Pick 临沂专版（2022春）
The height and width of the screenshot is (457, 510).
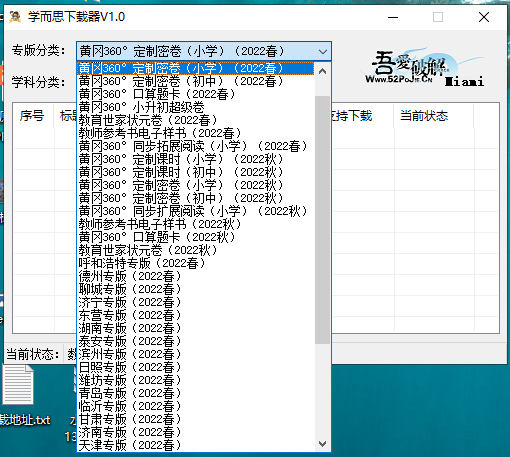[196, 406]
